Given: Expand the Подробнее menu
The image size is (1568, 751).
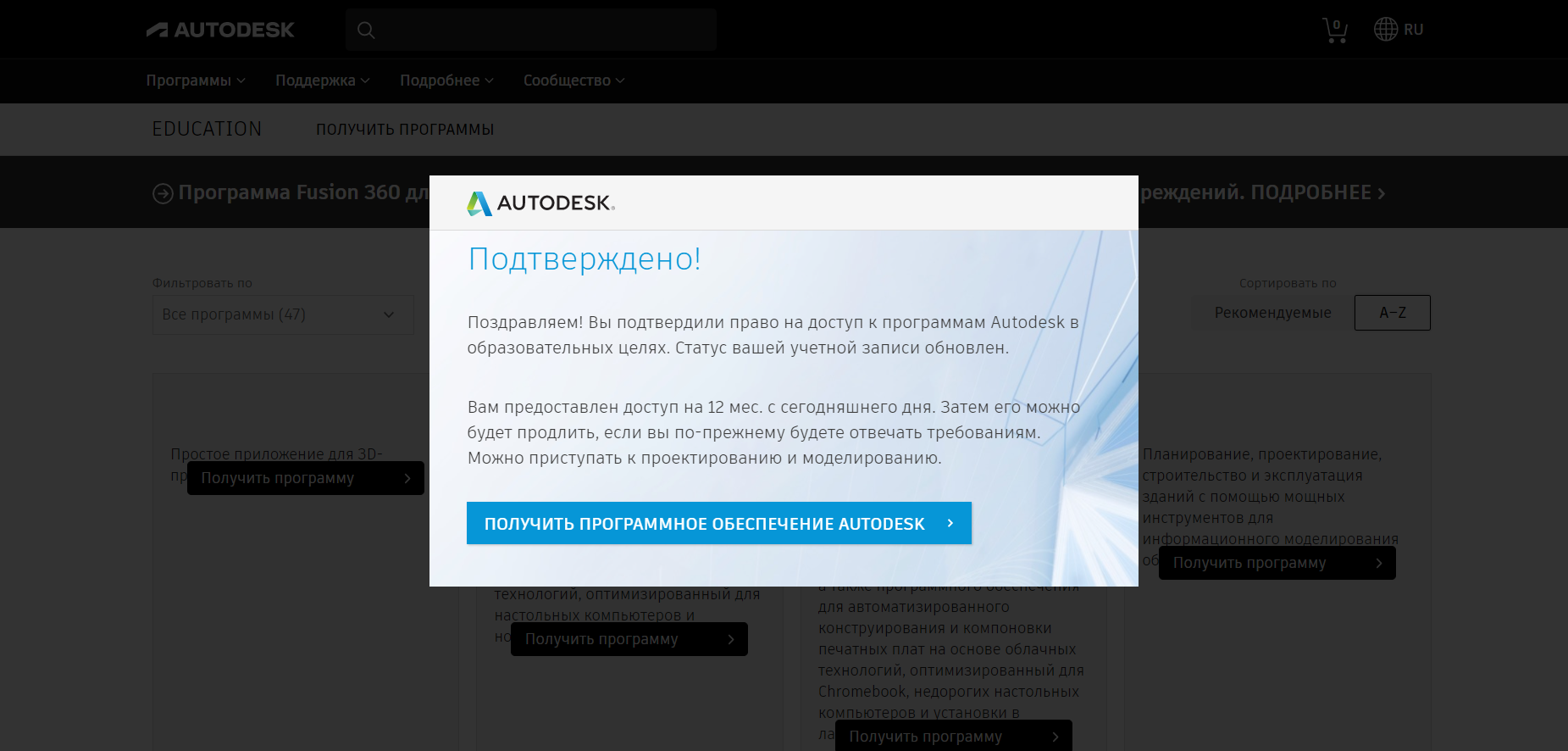Looking at the screenshot, I should [446, 81].
